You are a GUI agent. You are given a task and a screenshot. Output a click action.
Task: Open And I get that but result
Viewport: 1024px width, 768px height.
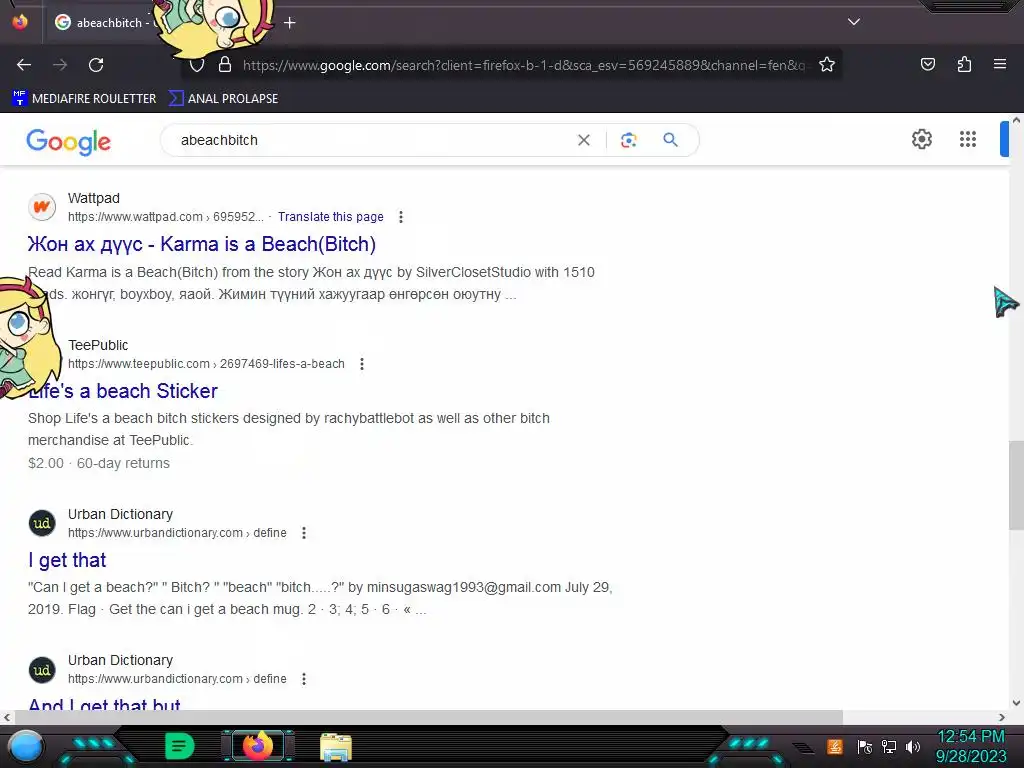[104, 704]
